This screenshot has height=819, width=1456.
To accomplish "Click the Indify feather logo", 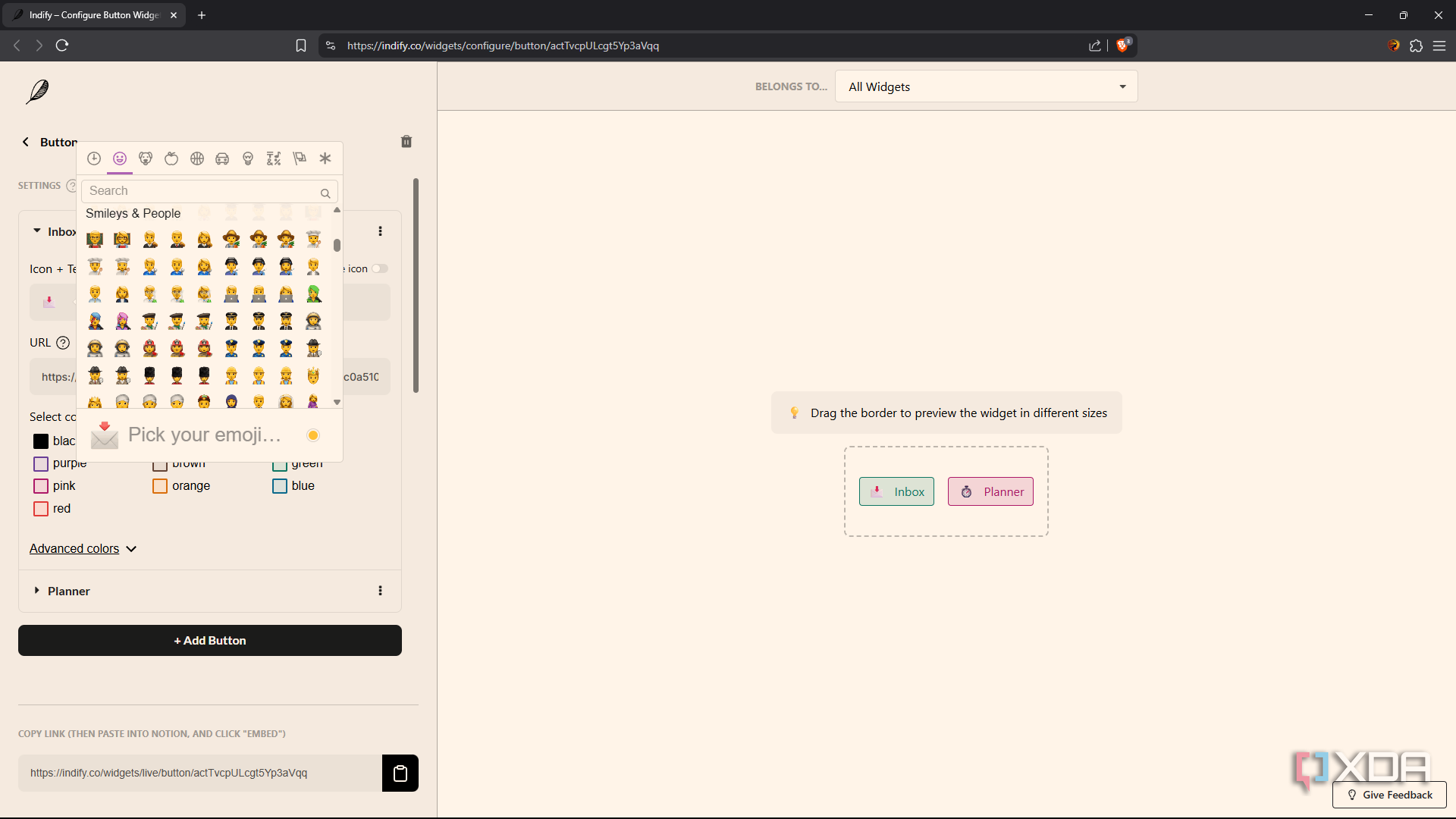I will [37, 92].
